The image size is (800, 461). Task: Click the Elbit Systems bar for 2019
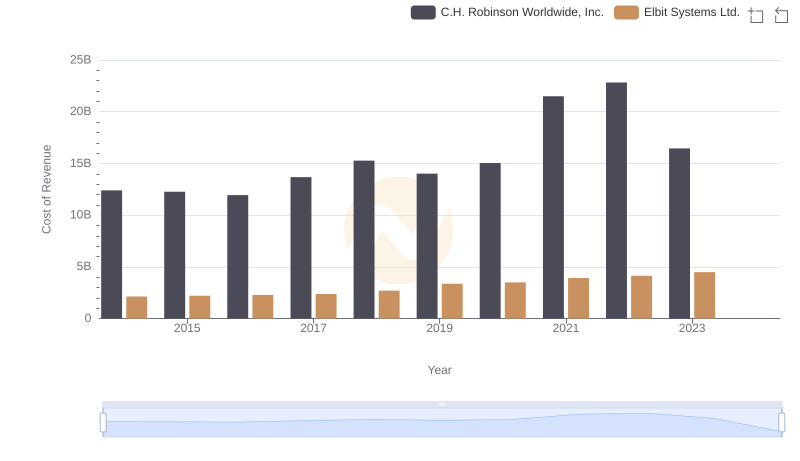tap(452, 301)
